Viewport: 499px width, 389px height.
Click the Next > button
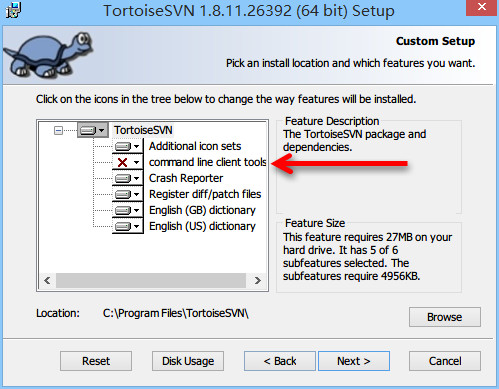pos(354,361)
